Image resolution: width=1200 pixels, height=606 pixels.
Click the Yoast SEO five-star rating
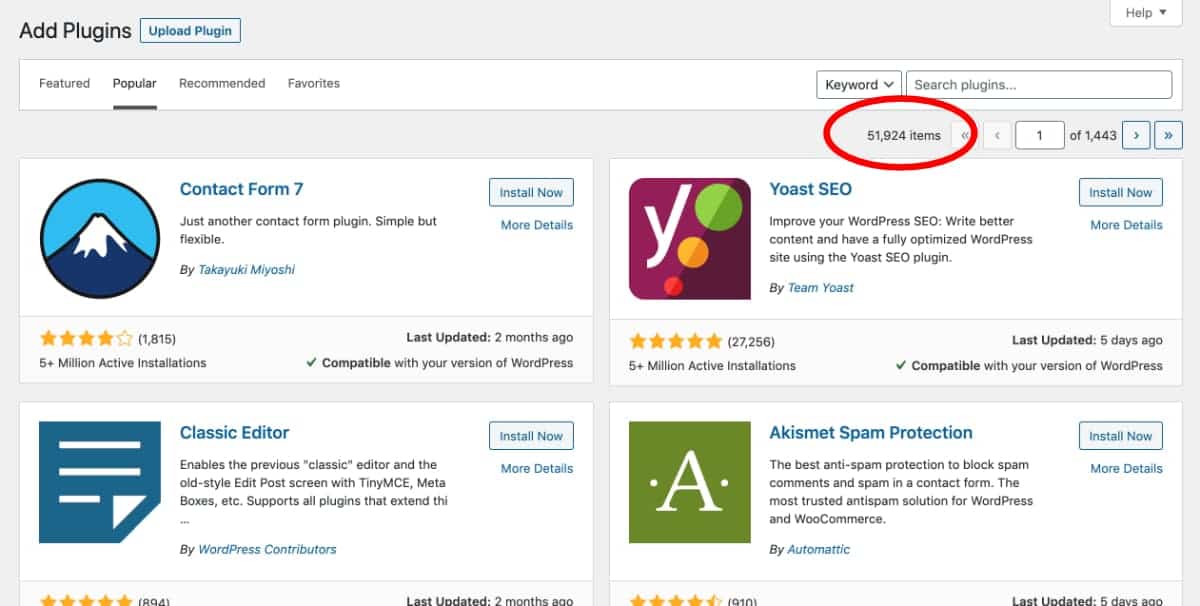[676, 342]
